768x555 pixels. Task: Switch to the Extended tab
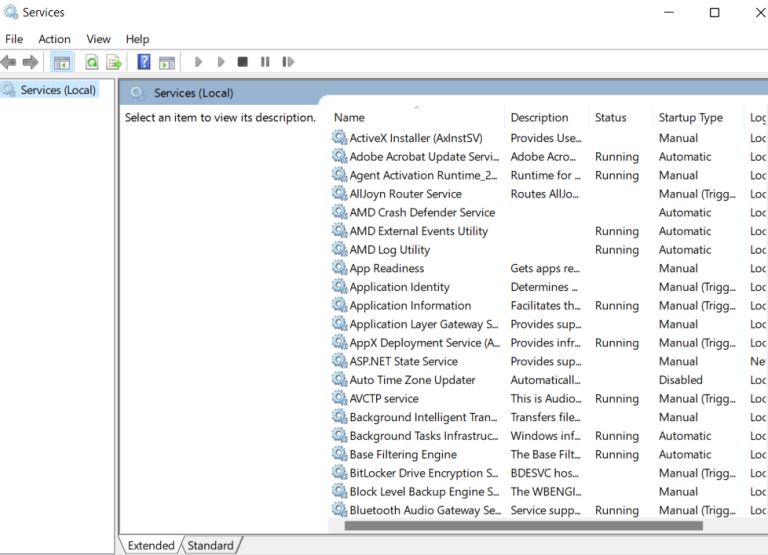point(151,545)
